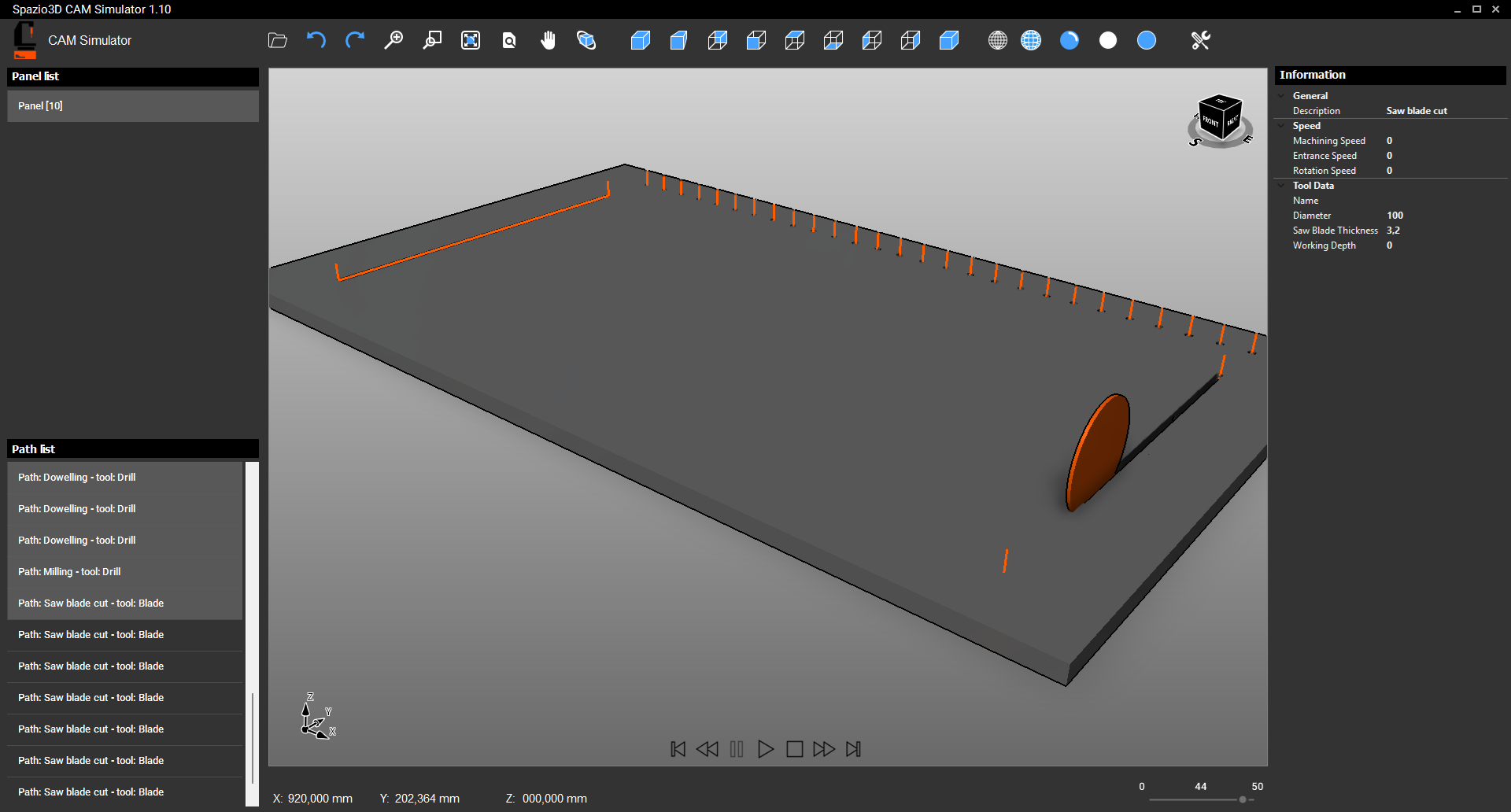Click the redo arrow icon
The width and height of the screenshot is (1511, 812).
pyautogui.click(x=355, y=40)
